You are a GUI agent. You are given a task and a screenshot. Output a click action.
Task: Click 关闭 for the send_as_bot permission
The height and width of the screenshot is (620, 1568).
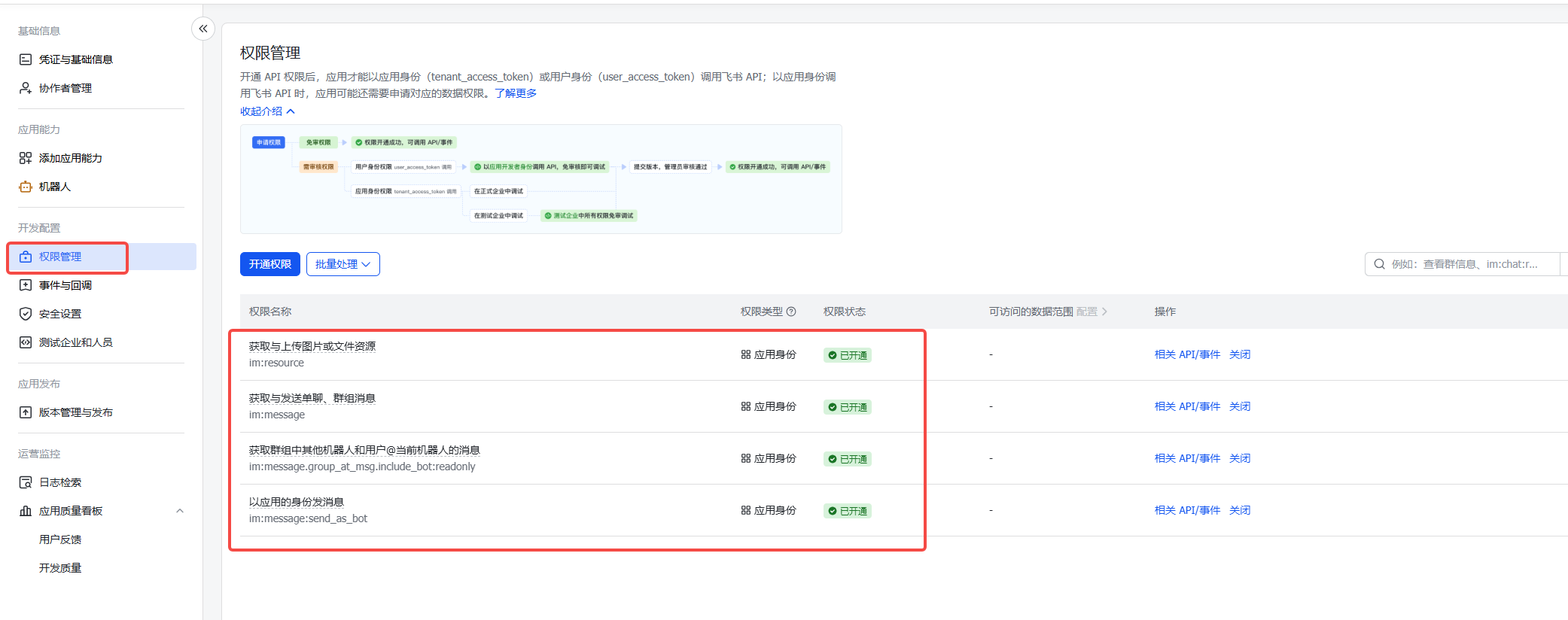tap(1240, 510)
